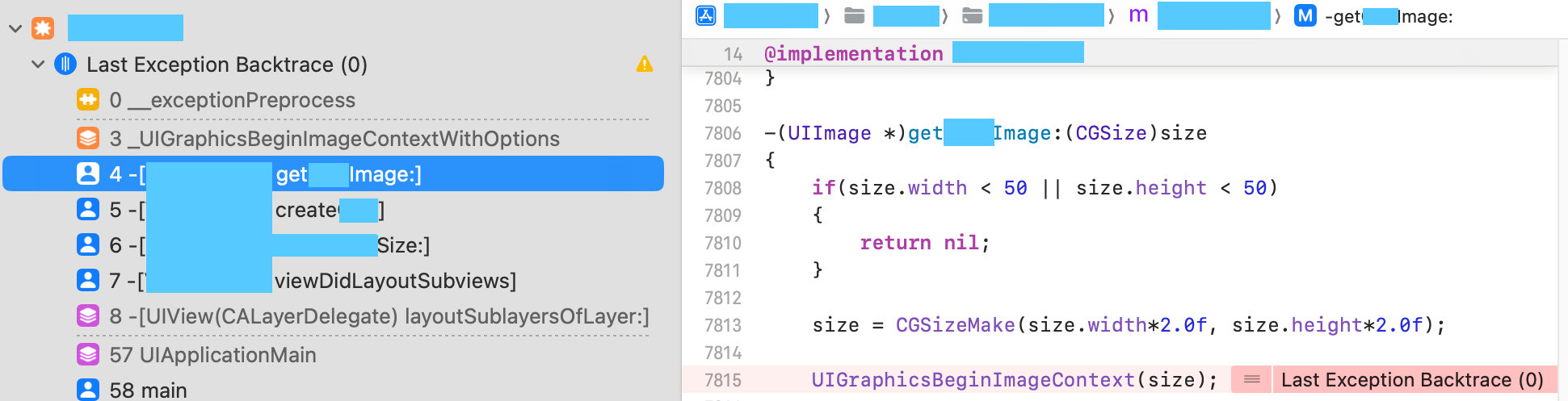Click the first folder icon in breadcrumb
This screenshot has height=401, width=1568.
pos(854,16)
